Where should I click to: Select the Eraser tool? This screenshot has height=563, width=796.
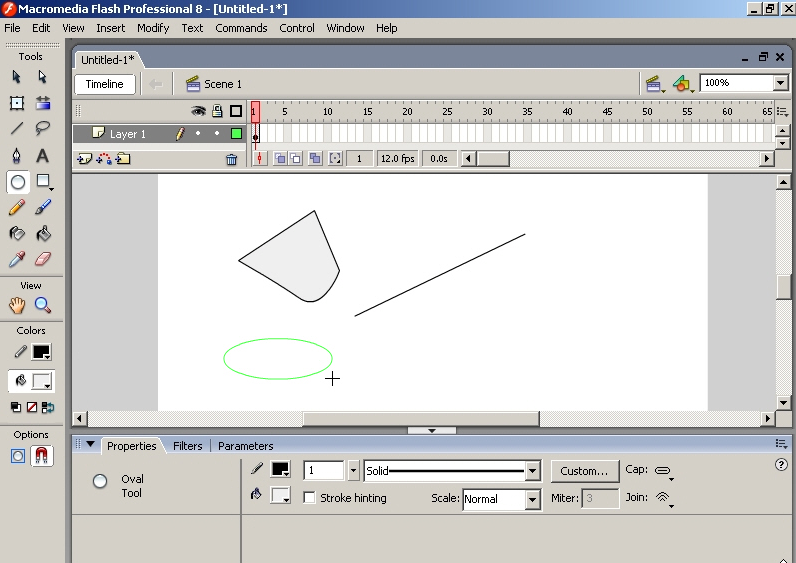pyautogui.click(x=43, y=259)
